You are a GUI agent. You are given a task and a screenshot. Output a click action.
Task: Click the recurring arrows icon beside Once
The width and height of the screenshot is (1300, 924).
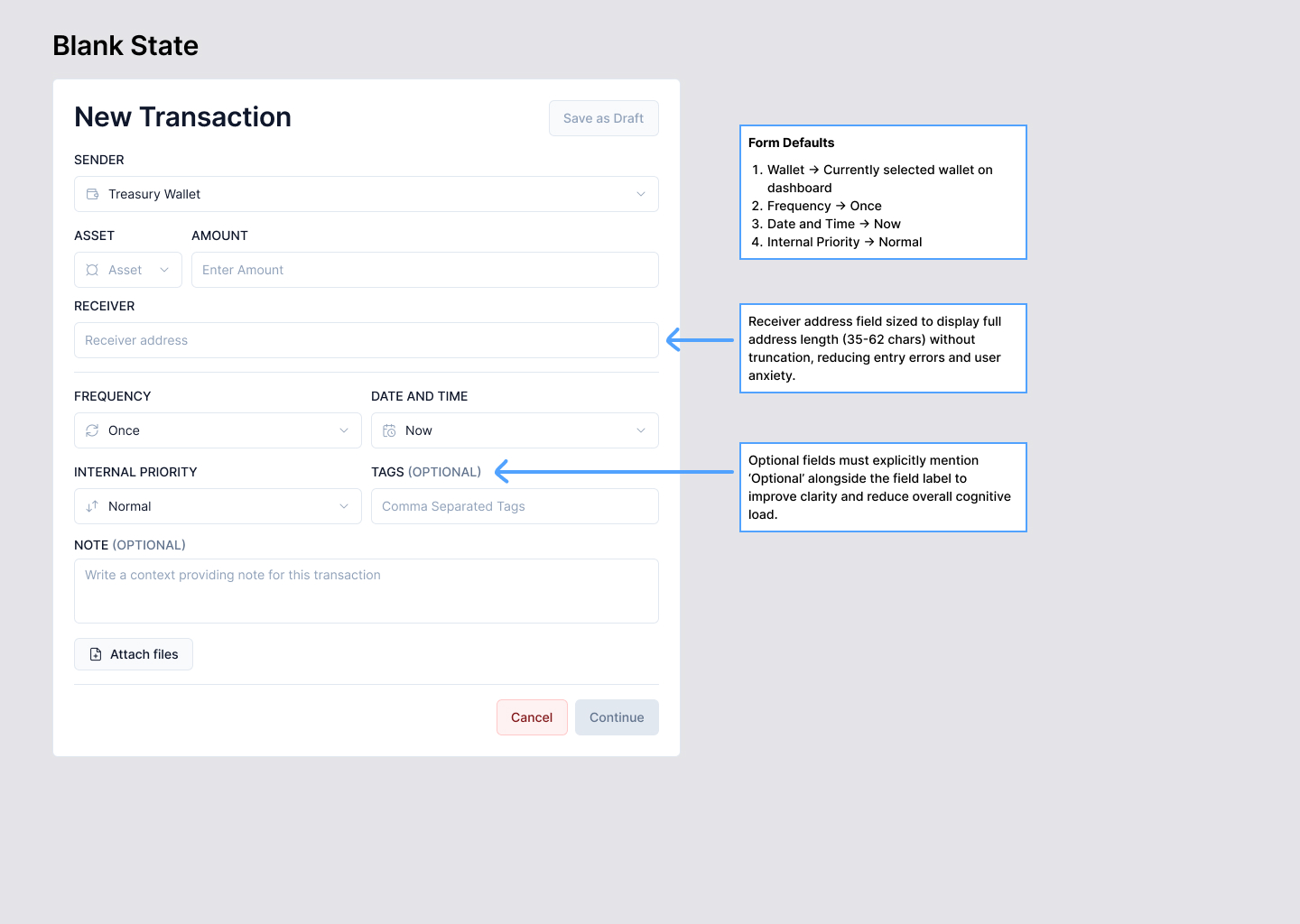point(92,430)
